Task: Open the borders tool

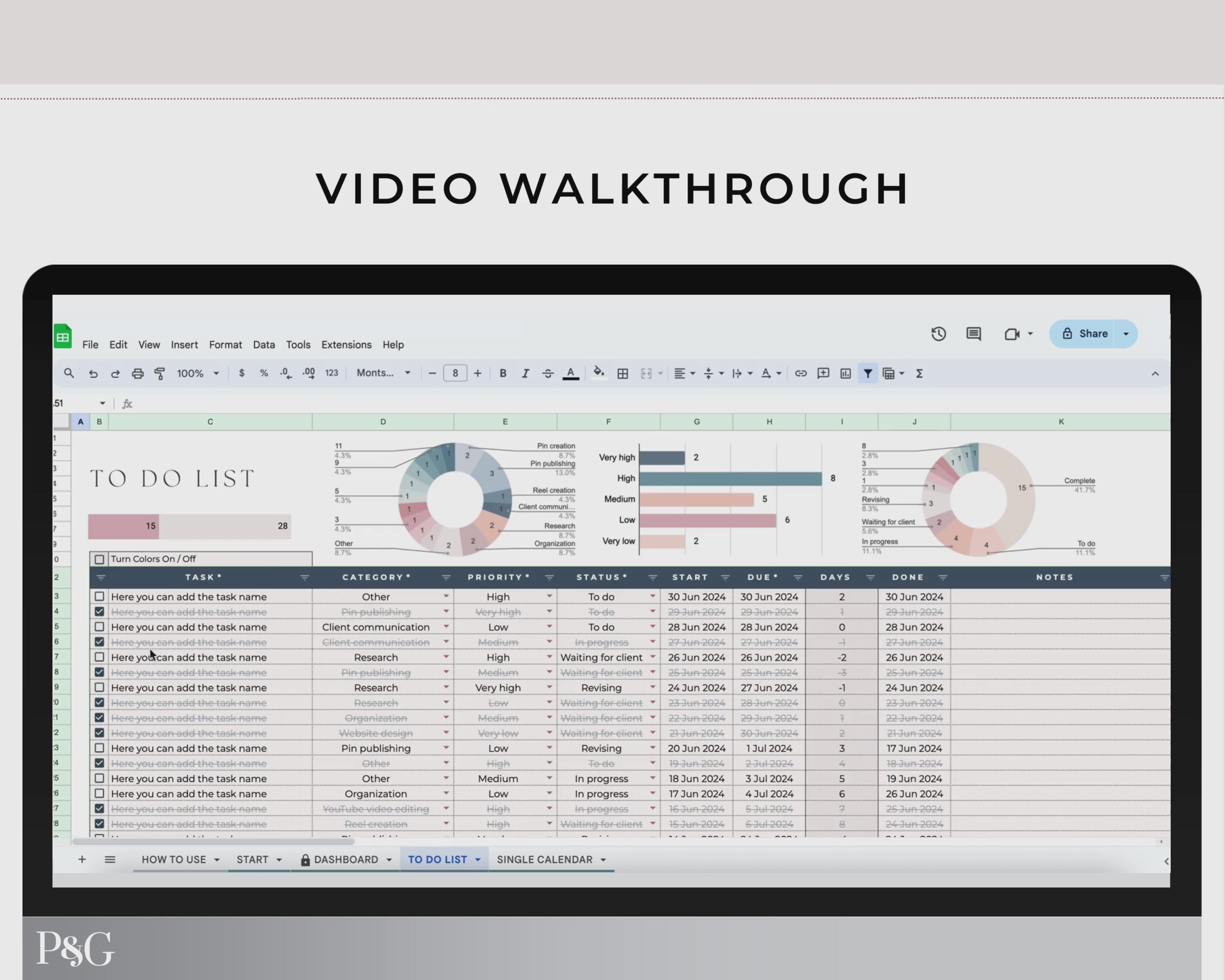Action: tap(623, 373)
